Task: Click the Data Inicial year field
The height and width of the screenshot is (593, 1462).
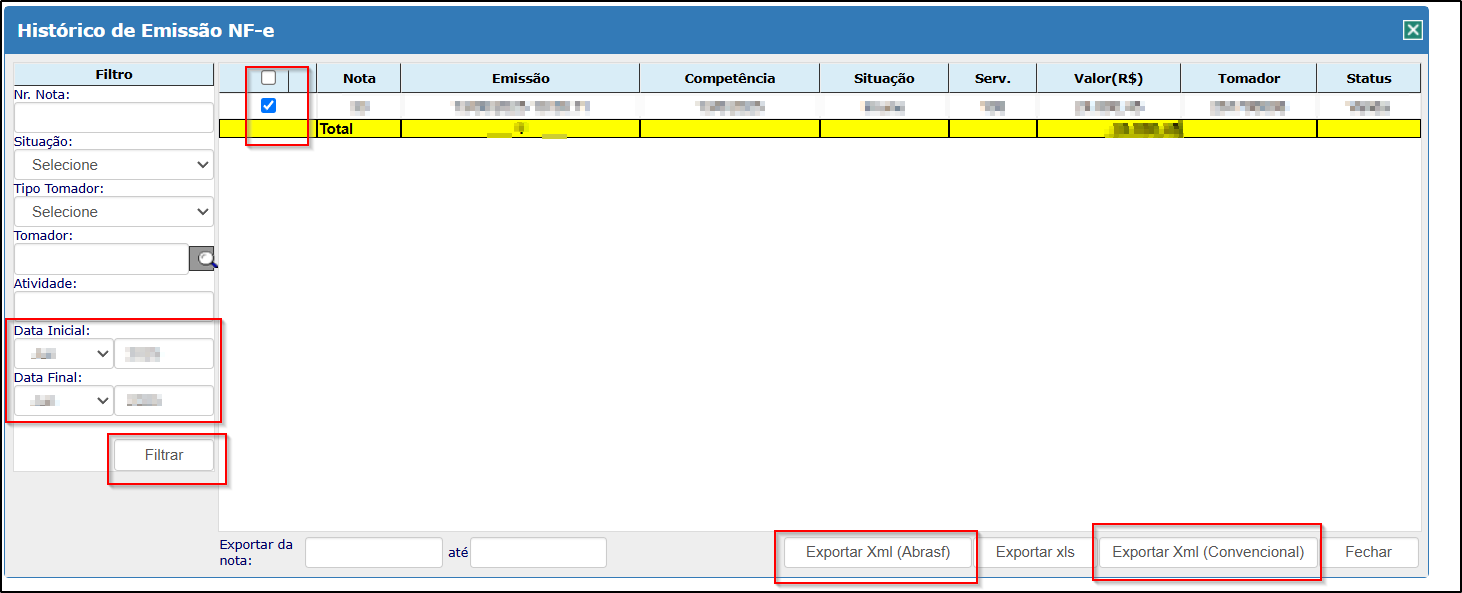Action: [164, 354]
